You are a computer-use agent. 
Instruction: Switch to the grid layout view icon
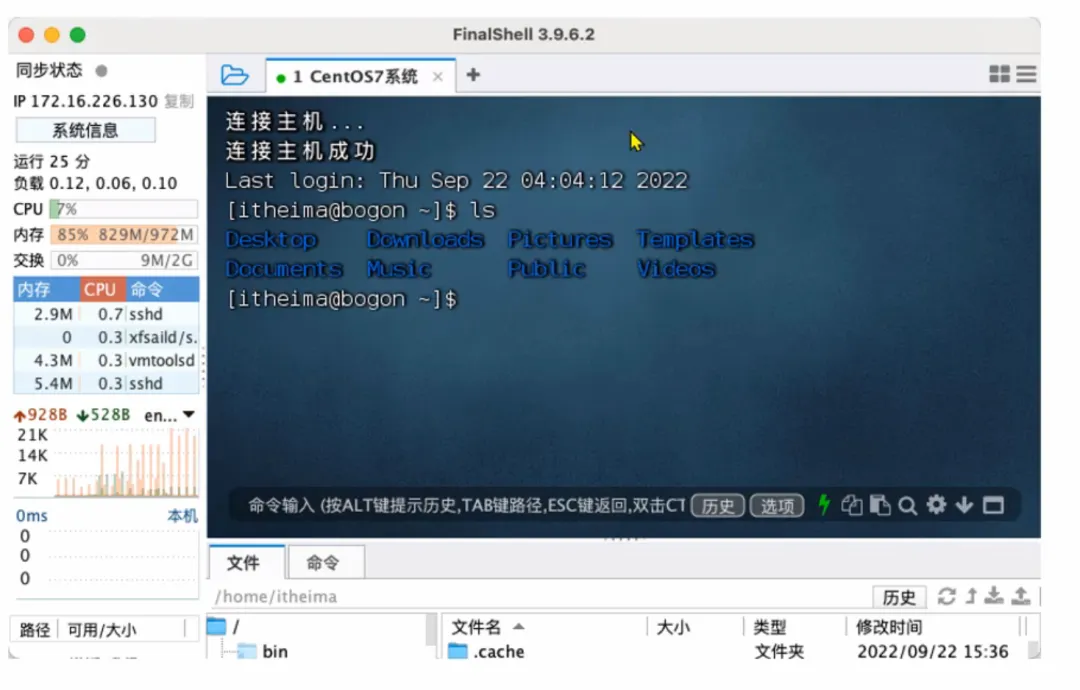(999, 74)
